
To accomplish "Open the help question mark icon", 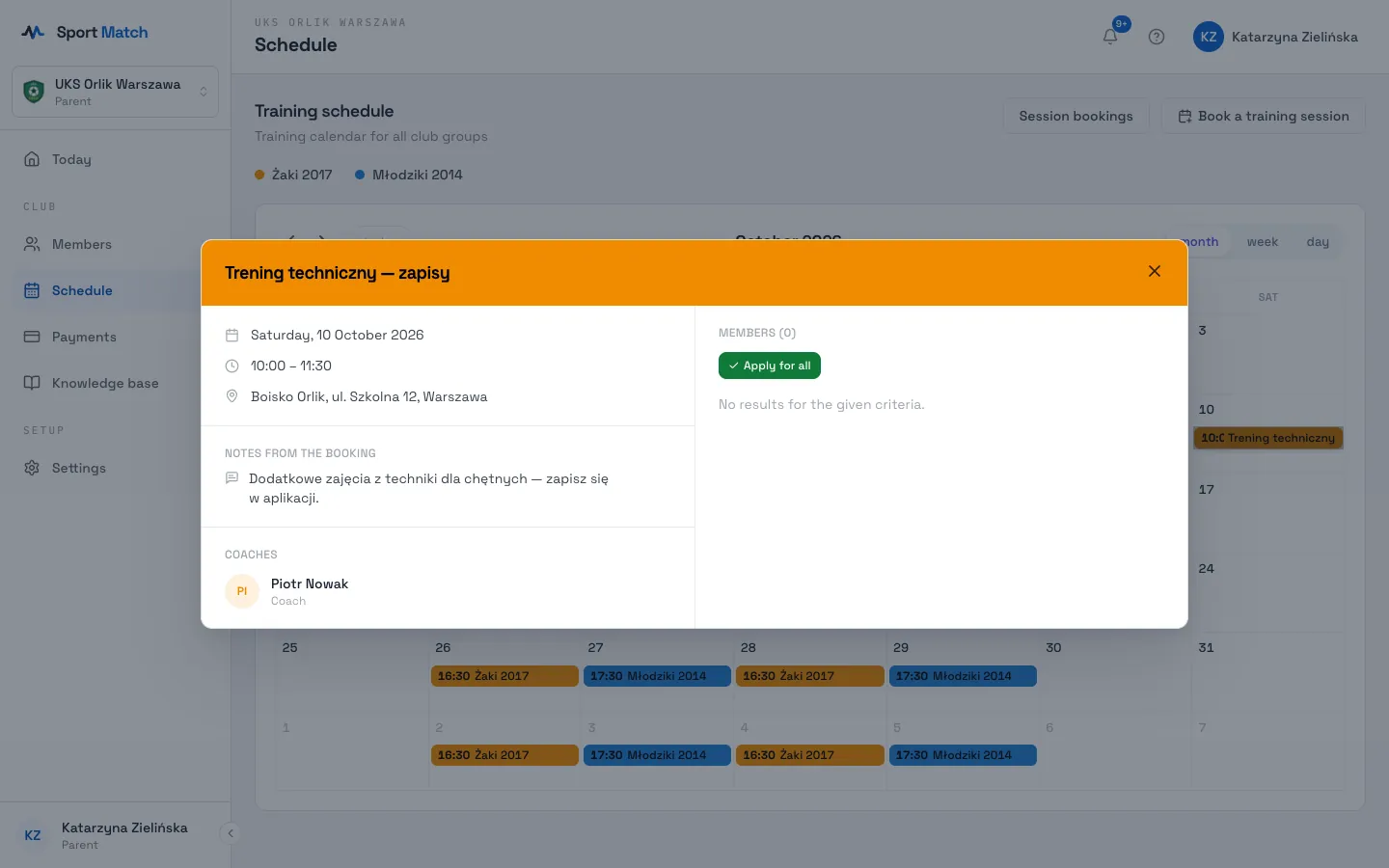I will point(1157,37).
